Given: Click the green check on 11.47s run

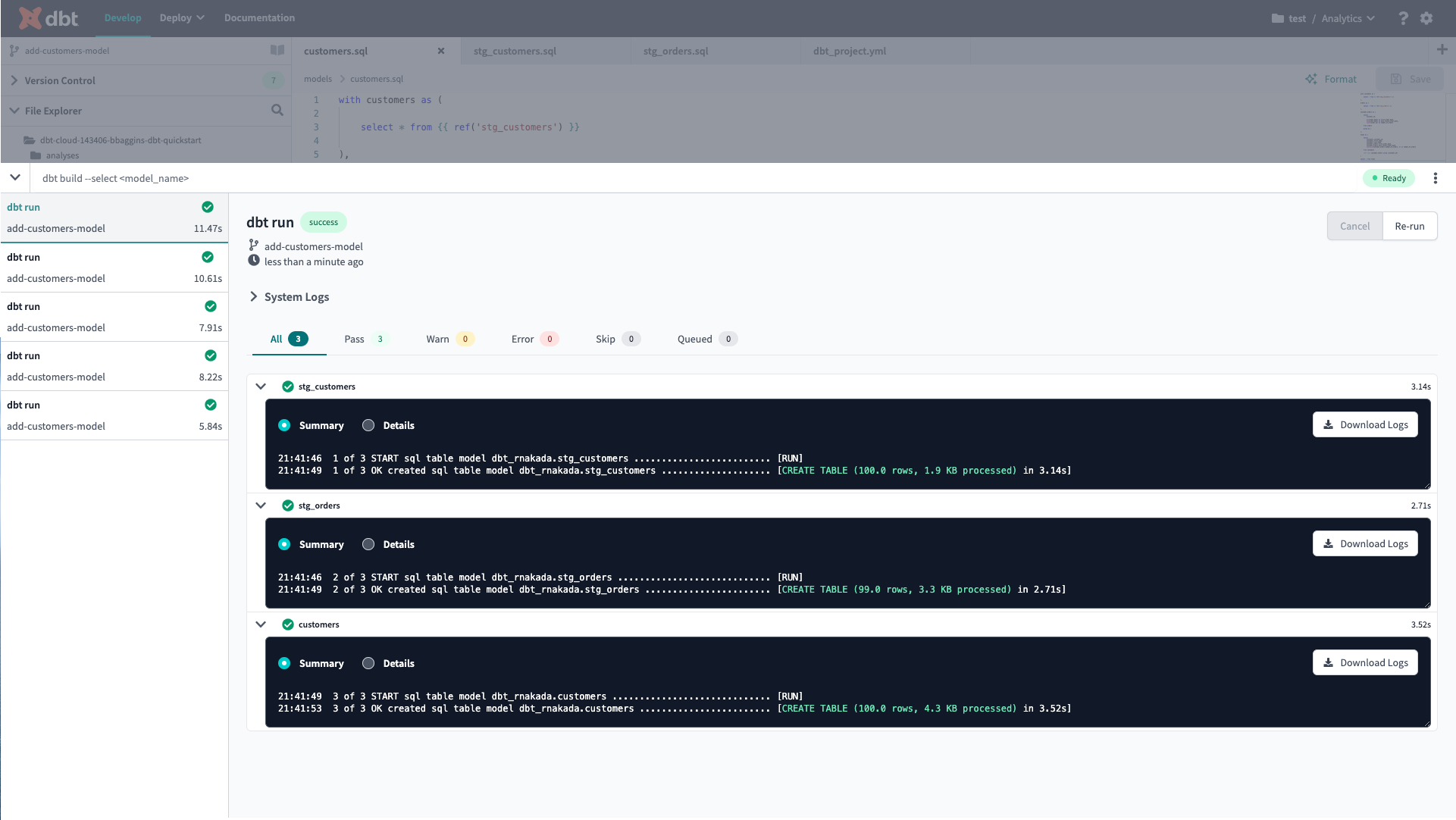Looking at the screenshot, I should coord(208,207).
